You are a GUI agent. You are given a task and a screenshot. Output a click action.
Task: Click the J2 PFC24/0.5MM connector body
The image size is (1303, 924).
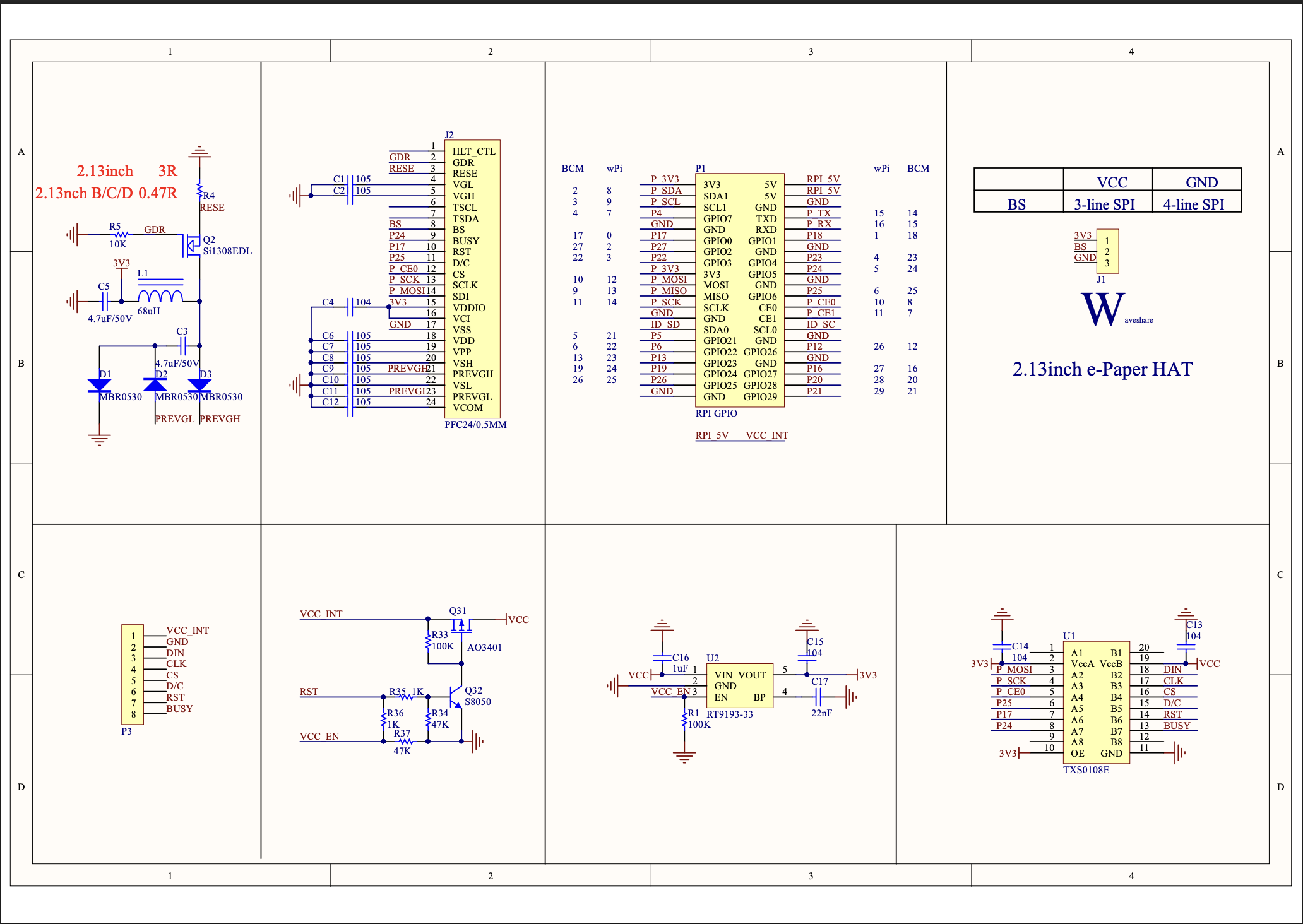tap(472, 279)
